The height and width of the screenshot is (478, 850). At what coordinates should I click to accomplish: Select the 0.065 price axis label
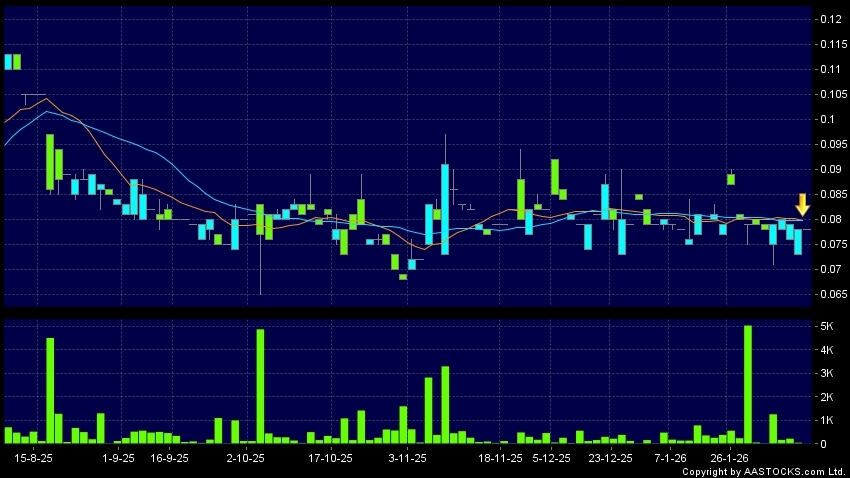click(x=831, y=295)
